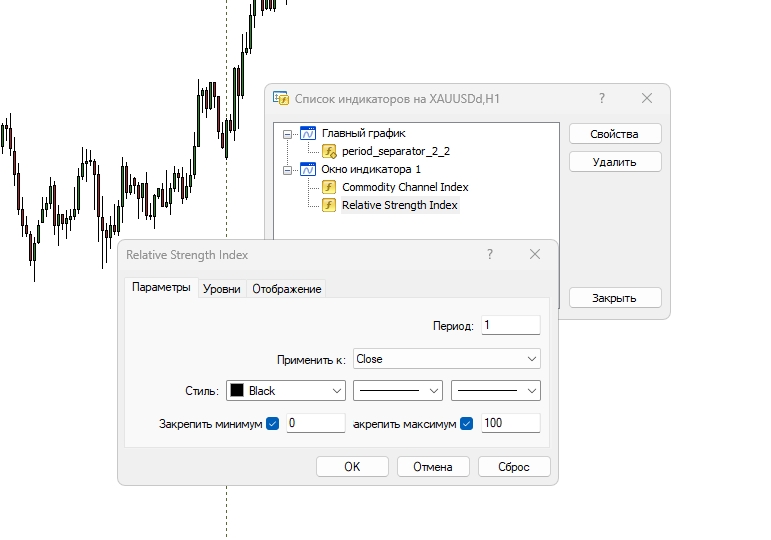Collapse the Окно индикатора 1 node
Image resolution: width=771 pixels, height=540 pixels.
click(288, 169)
